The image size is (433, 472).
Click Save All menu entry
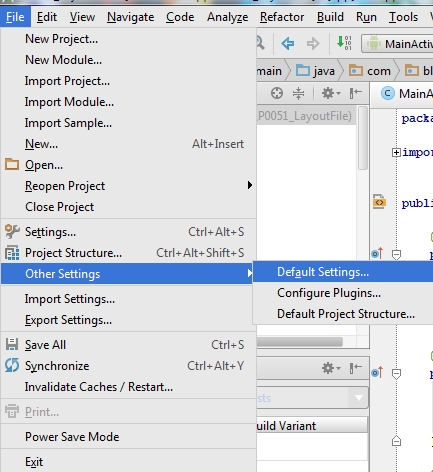(x=128, y=345)
